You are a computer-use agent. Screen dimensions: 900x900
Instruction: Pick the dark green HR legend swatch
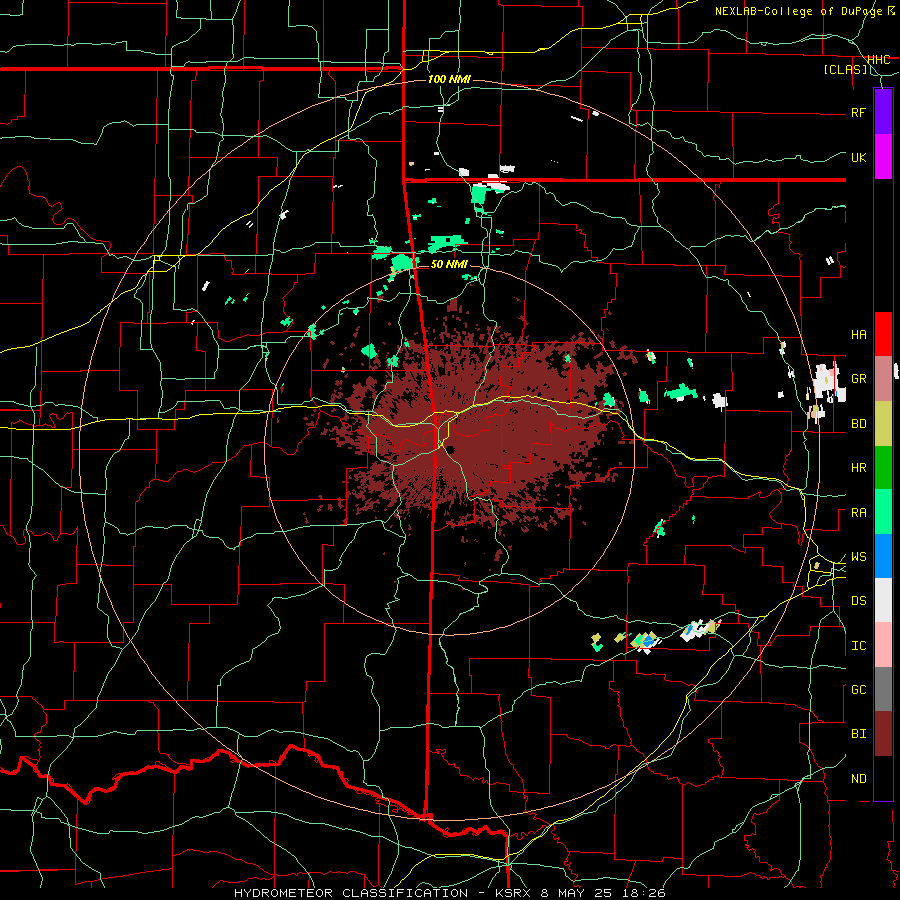pyautogui.click(x=883, y=467)
